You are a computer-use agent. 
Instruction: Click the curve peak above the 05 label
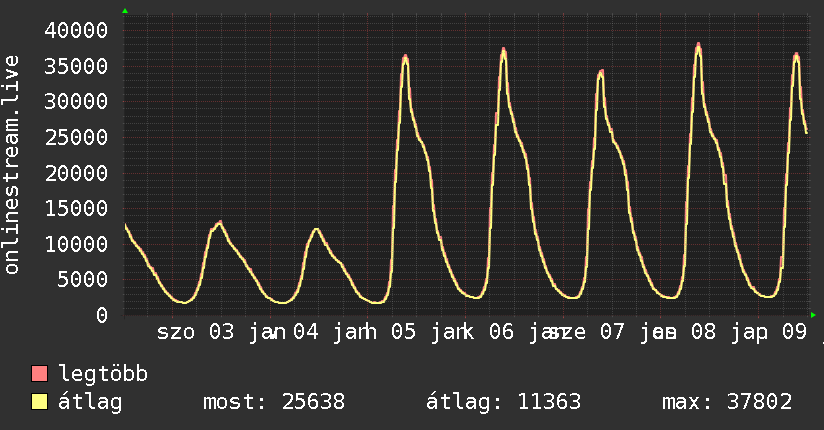(405, 57)
